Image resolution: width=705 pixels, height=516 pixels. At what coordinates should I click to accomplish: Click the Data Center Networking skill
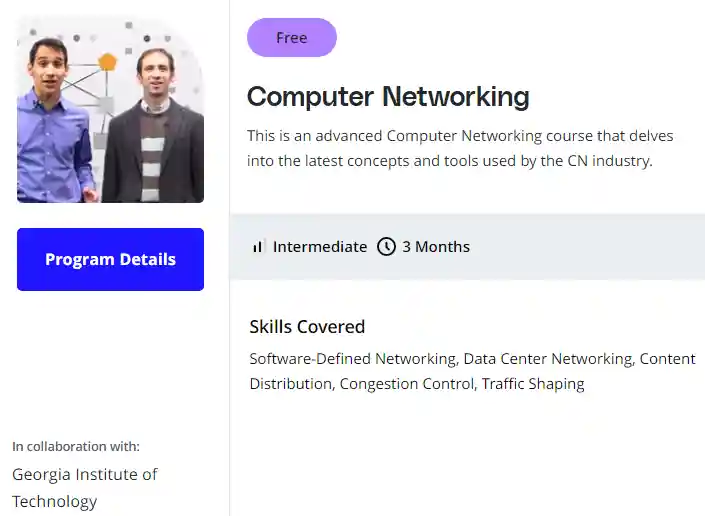coord(548,359)
